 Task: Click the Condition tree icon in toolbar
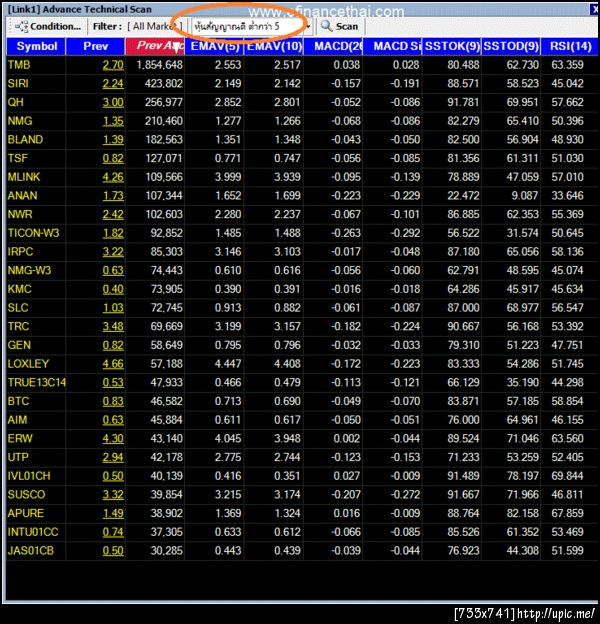pyautogui.click(x=21, y=27)
